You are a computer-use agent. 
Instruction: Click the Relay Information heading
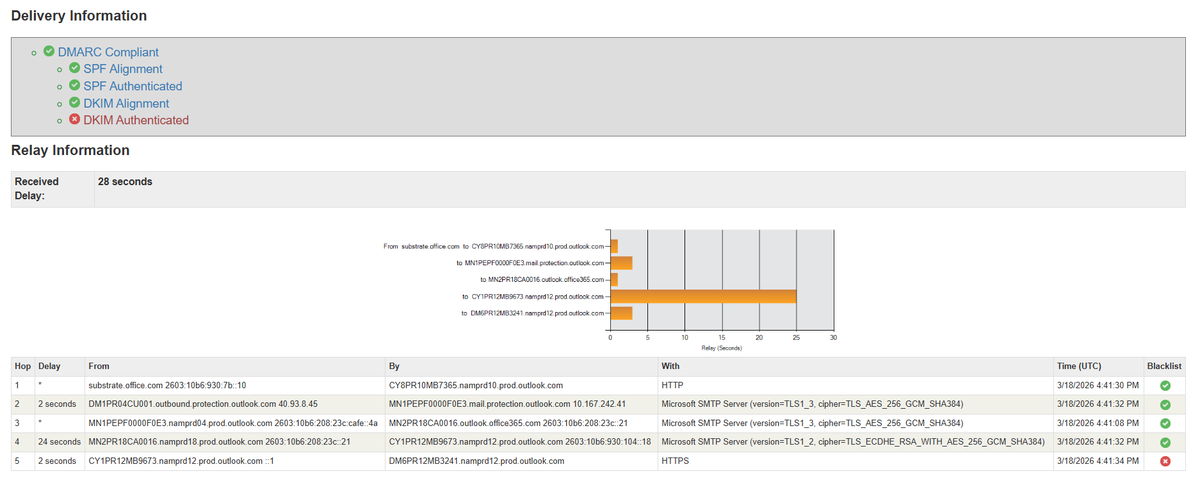pyautogui.click(x=70, y=150)
